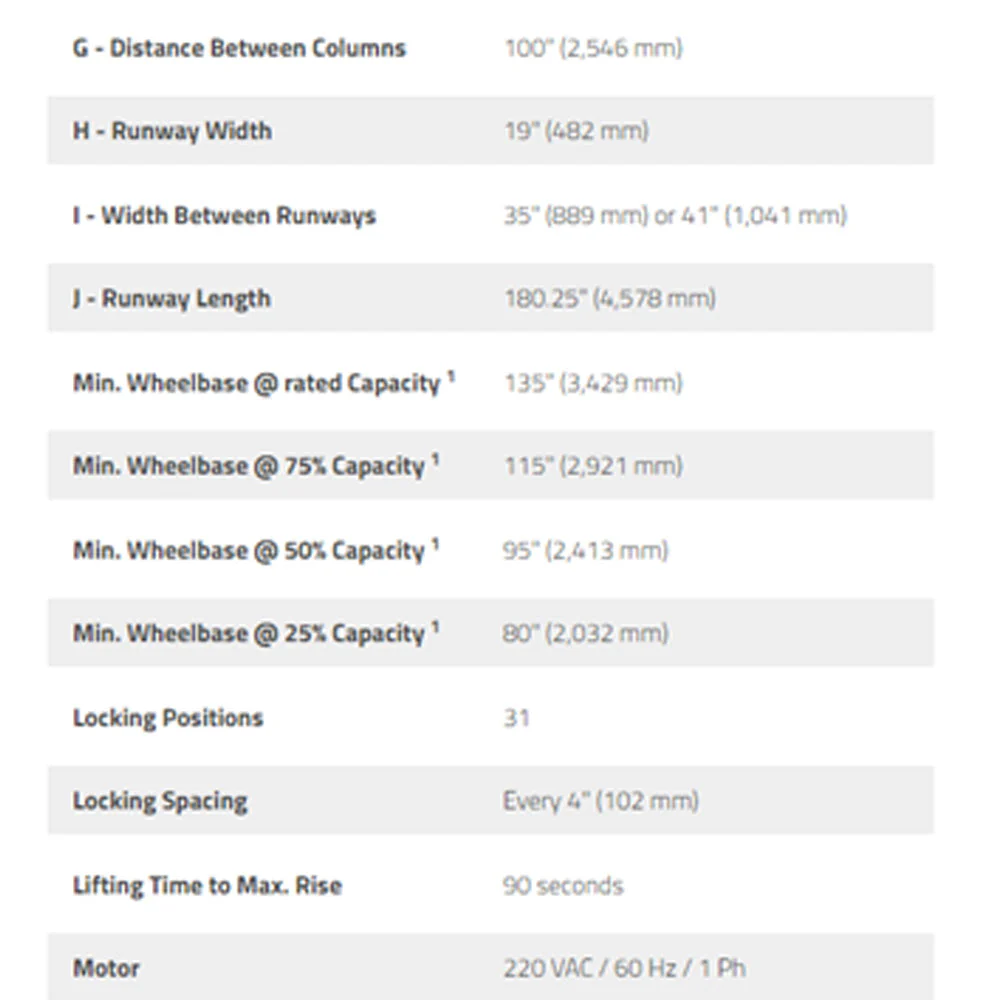Image resolution: width=1000 pixels, height=1000 pixels.
Task: Click the 'H - Runway Width' row label
Action: pos(172,131)
